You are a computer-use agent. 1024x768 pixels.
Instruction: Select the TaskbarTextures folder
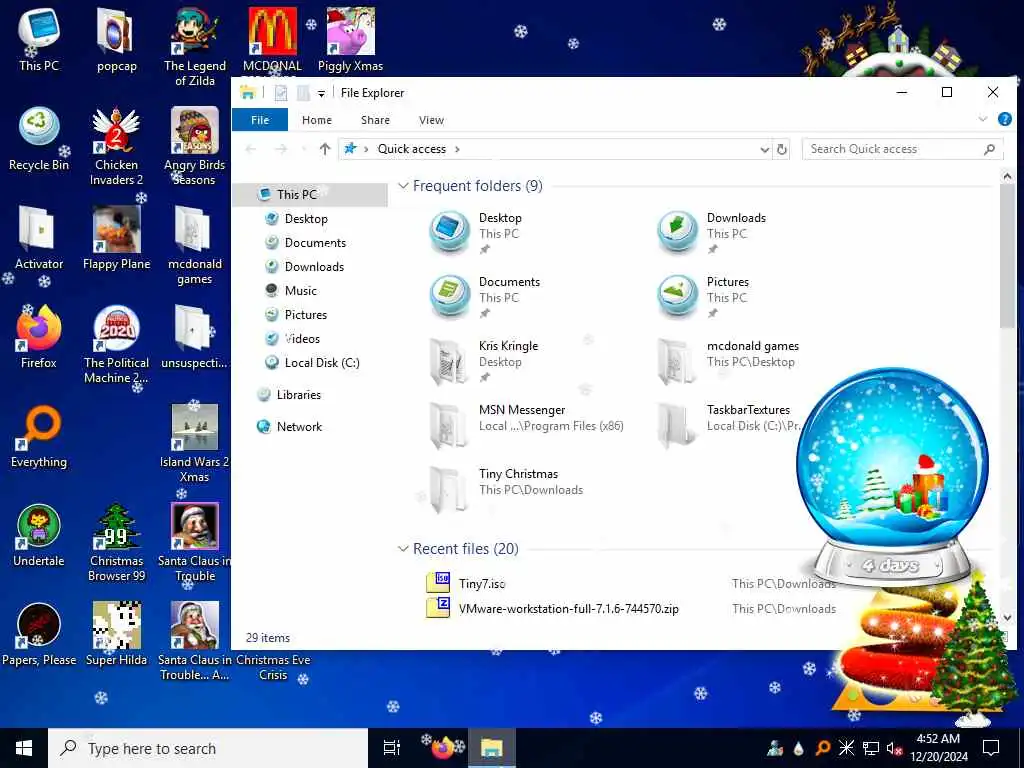727,424
